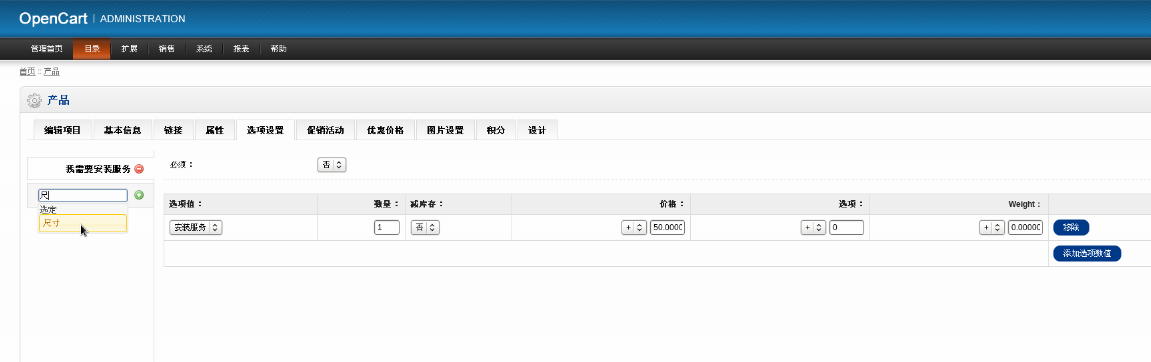Click the 选定 text in the suggestion list
Screen dimensions: 1151x362
coord(48,209)
